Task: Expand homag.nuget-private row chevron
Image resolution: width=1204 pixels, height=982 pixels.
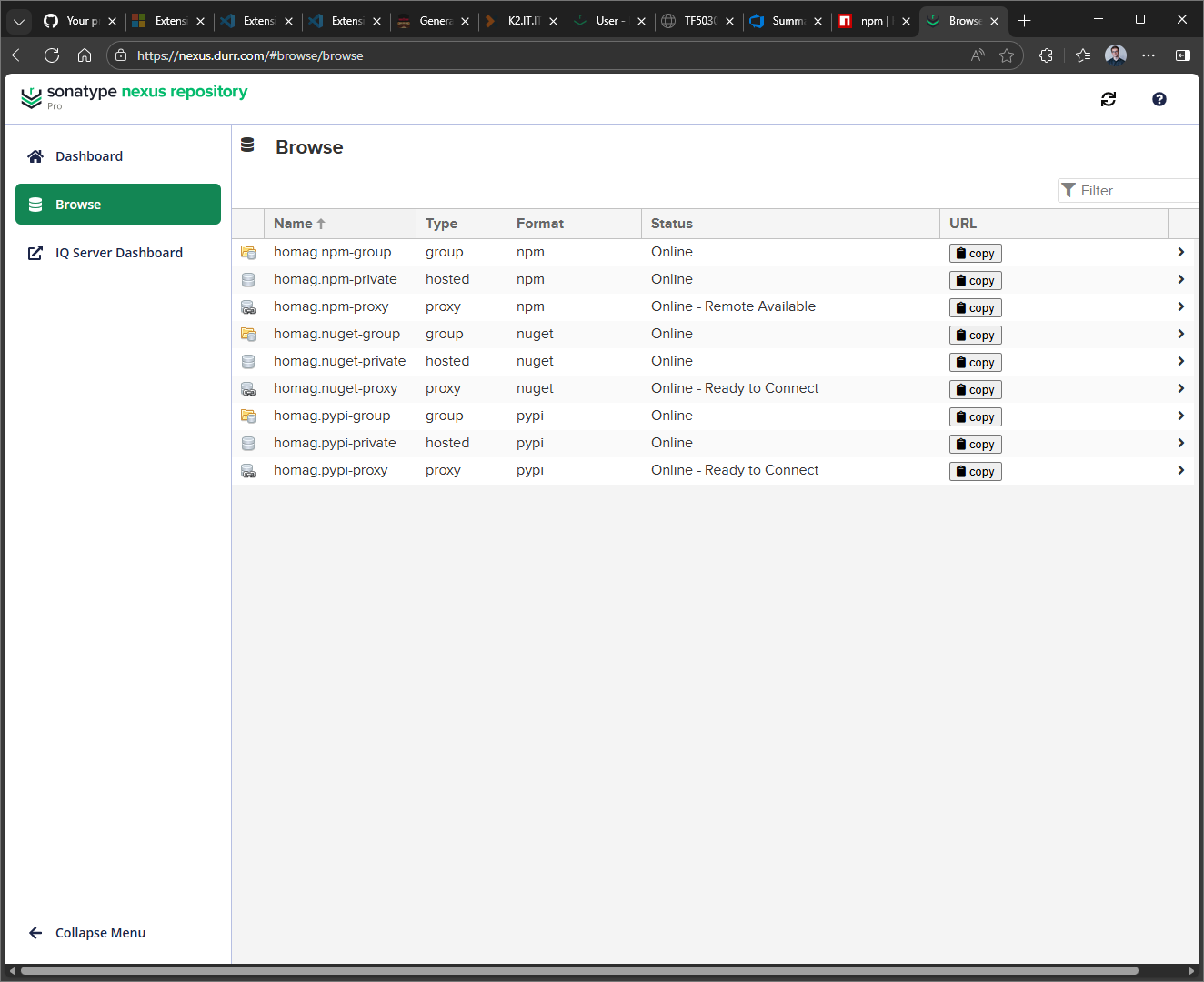Action: point(1180,361)
